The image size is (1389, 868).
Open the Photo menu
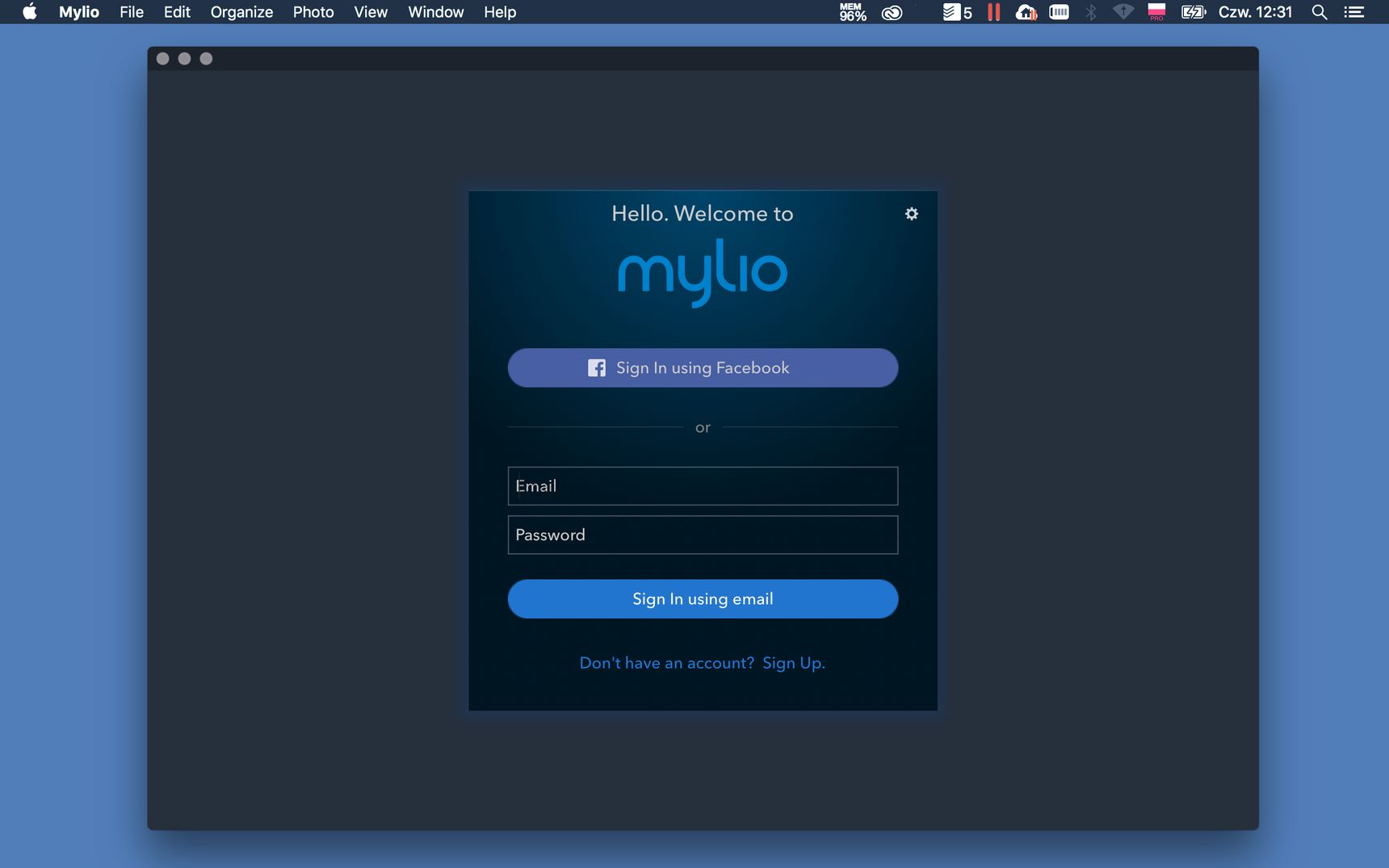click(313, 12)
